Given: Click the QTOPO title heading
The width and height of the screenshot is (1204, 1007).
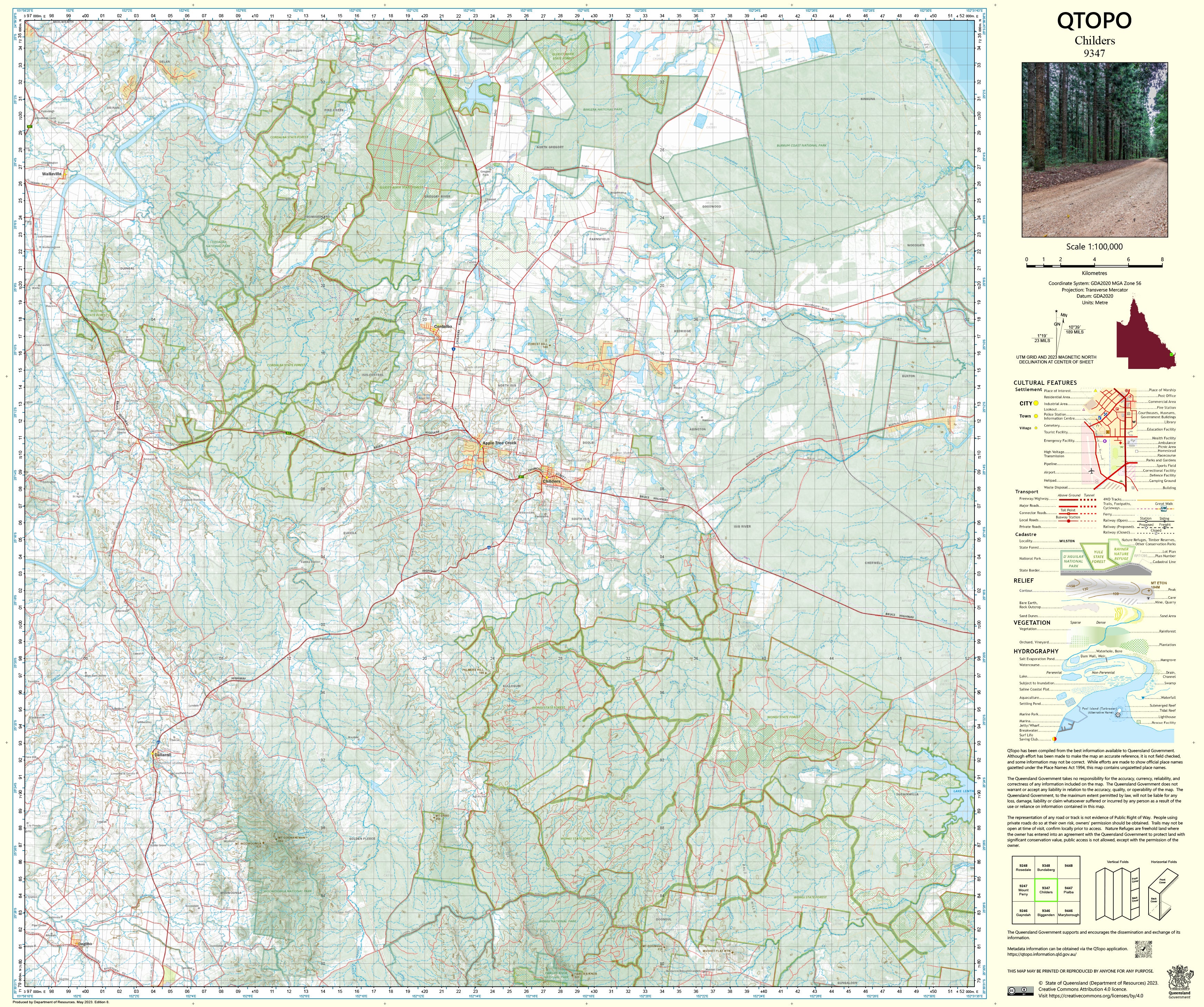Looking at the screenshot, I should (x=1094, y=21).
